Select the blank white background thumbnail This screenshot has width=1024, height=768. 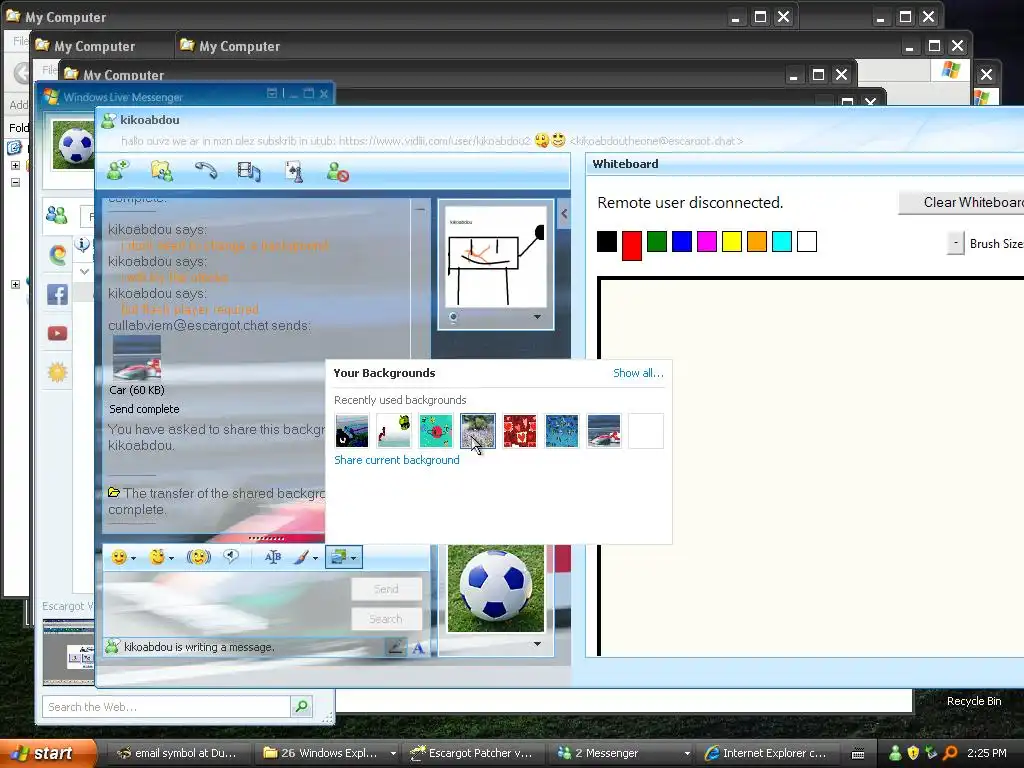(646, 431)
